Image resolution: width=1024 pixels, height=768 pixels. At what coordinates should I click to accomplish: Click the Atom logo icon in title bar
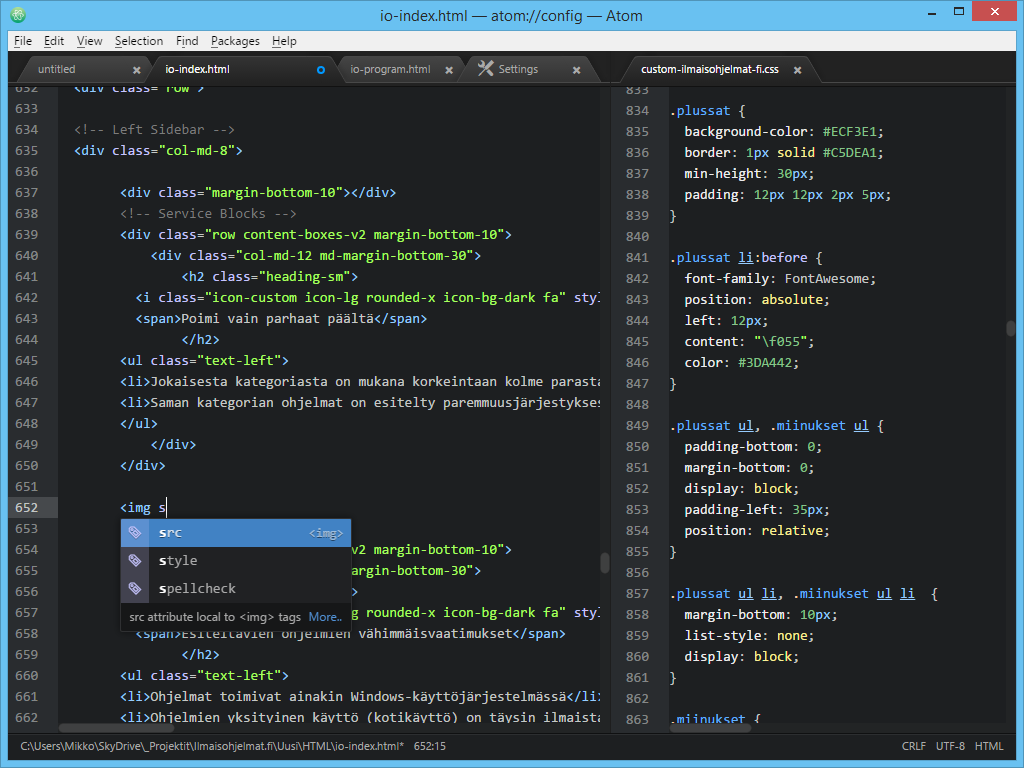click(18, 14)
